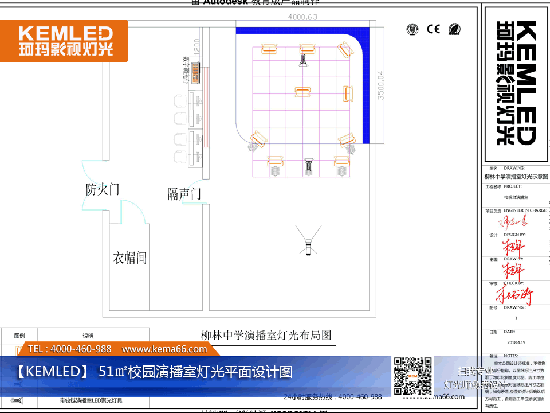Image resolution: width=550 pixels, height=413 pixels.
Task: Click the 51㎡校园演播室灯光平面设计图 banner title
Action: point(195,372)
